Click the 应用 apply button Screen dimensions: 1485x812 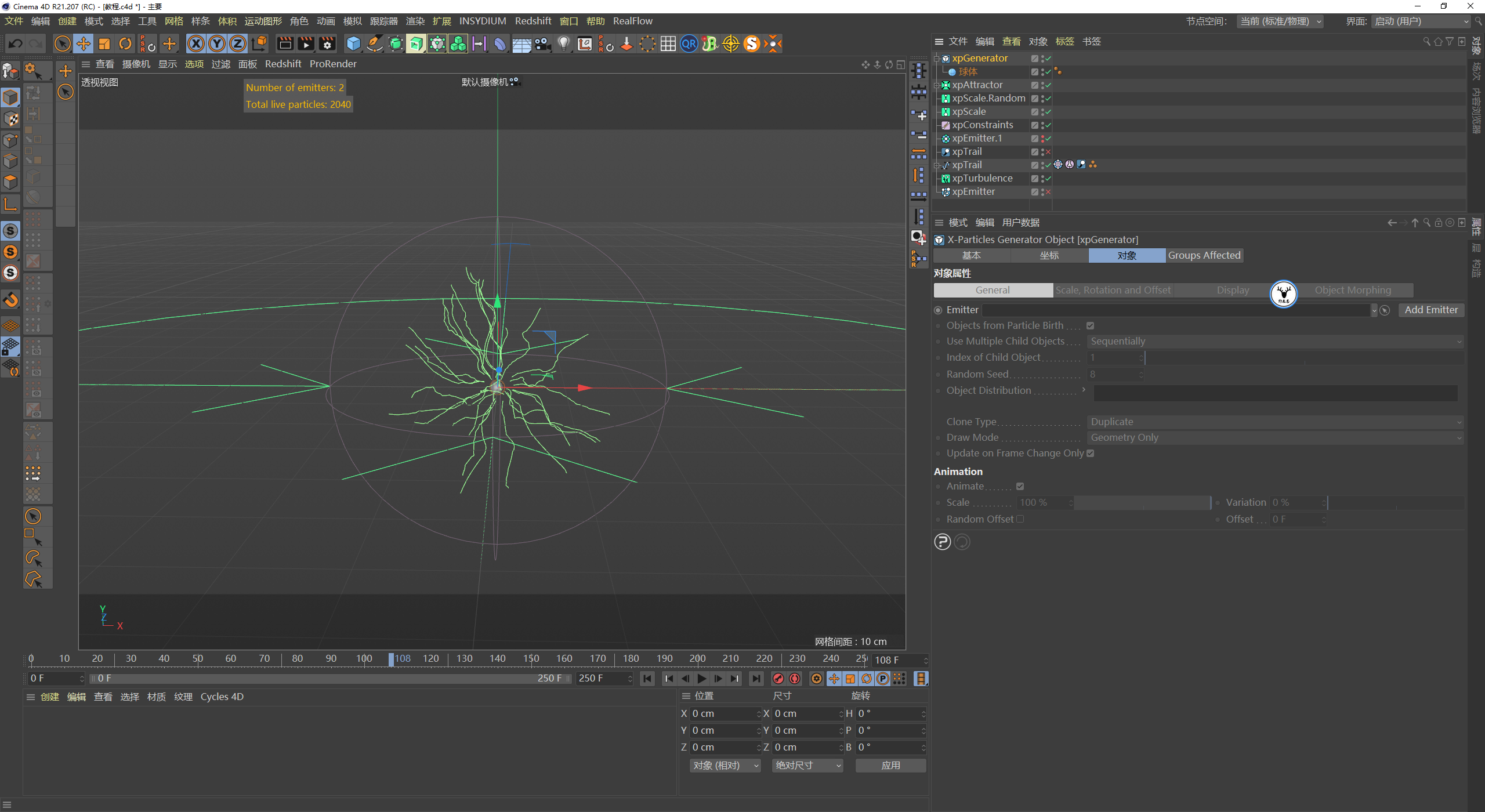pyautogui.click(x=891, y=766)
